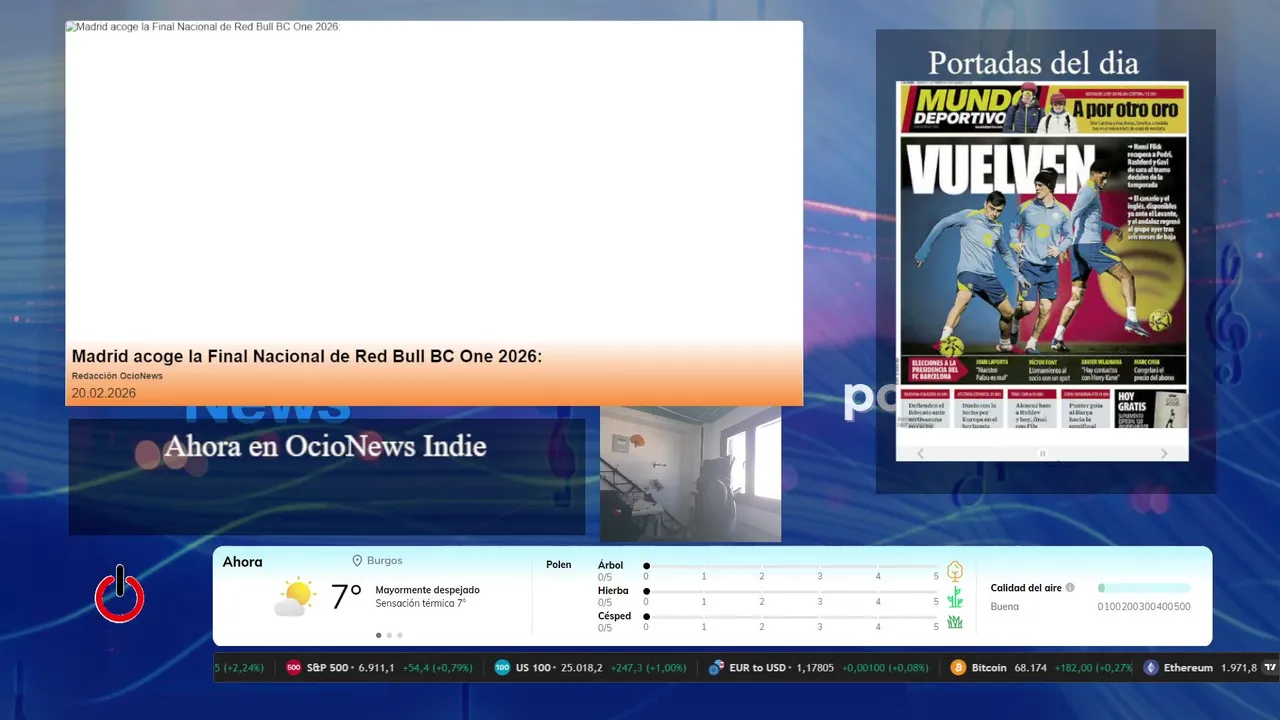Viewport: 1280px width, 720px height.
Task: Select the first weather pagination dot
Action: [x=378, y=635]
